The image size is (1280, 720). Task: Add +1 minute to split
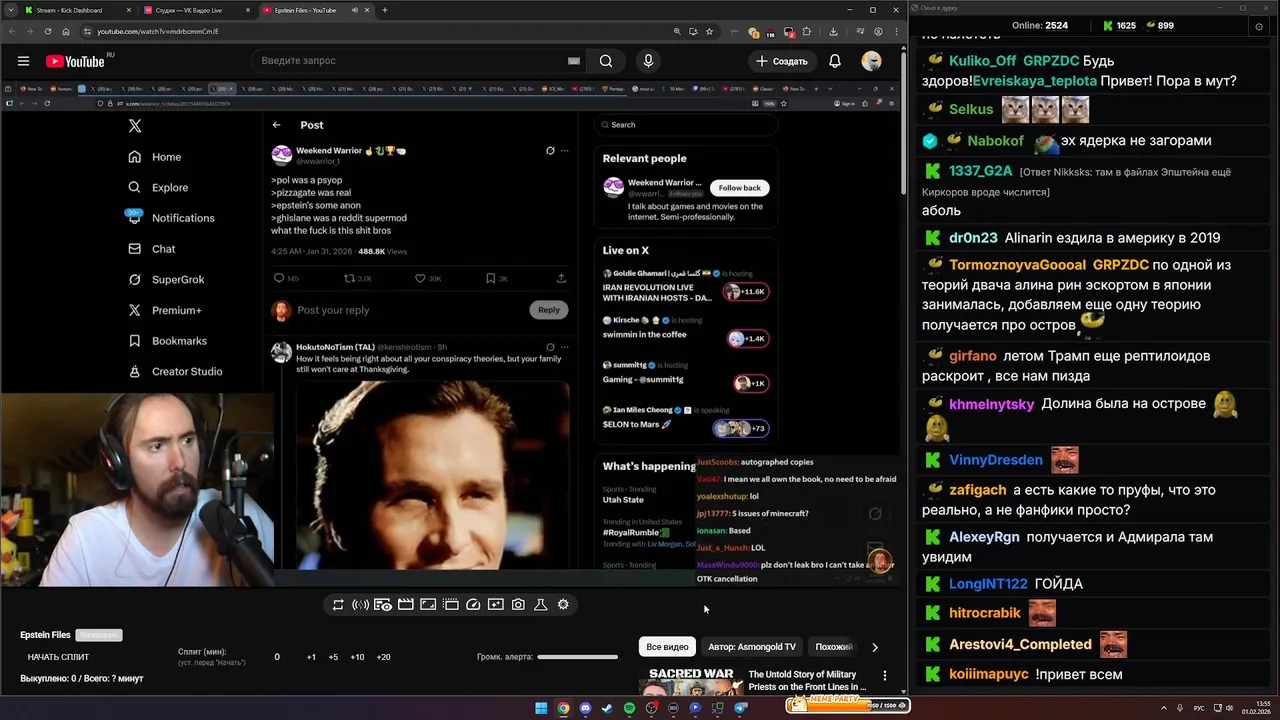311,657
